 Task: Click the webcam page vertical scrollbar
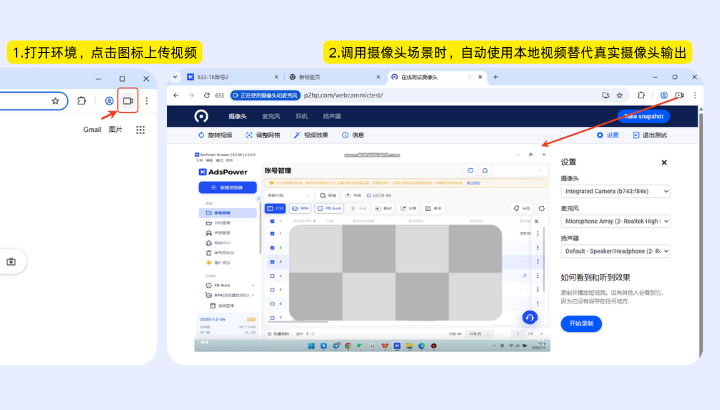[700, 232]
